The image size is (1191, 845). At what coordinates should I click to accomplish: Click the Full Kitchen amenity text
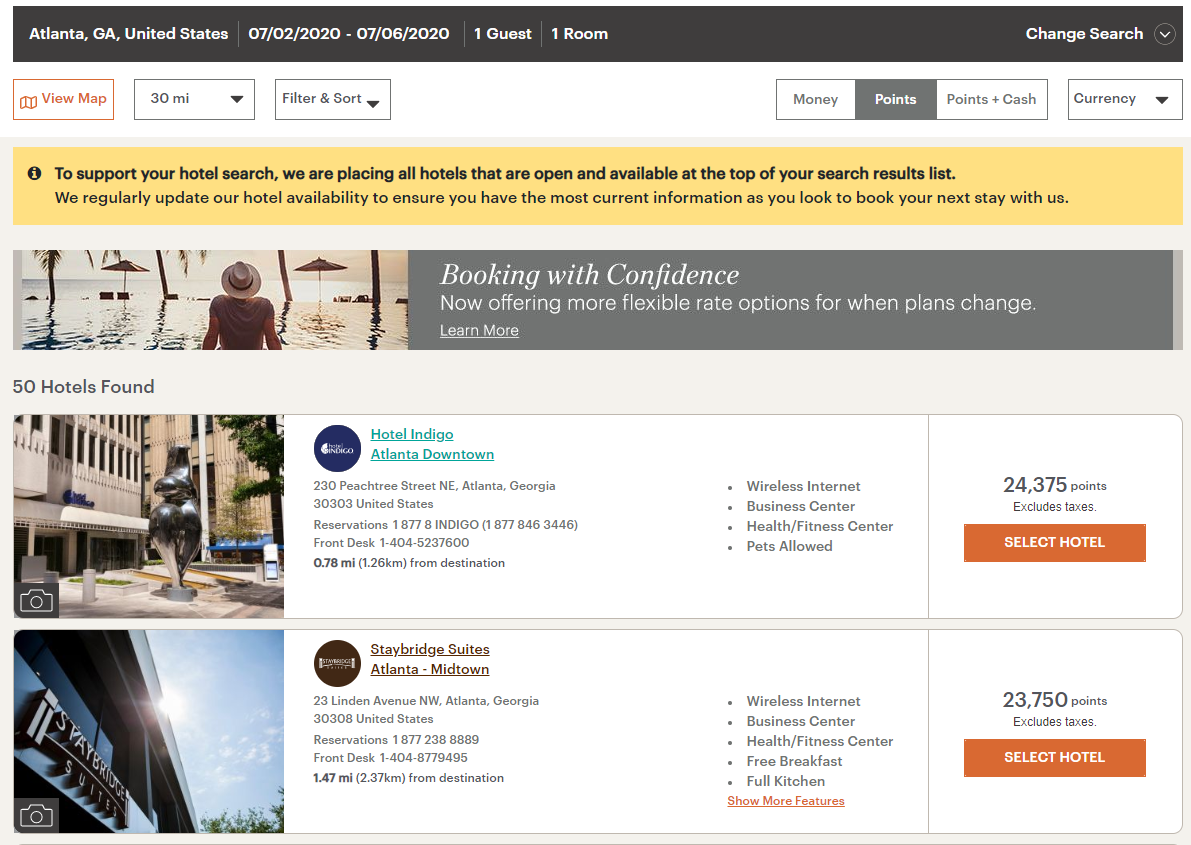pos(785,781)
